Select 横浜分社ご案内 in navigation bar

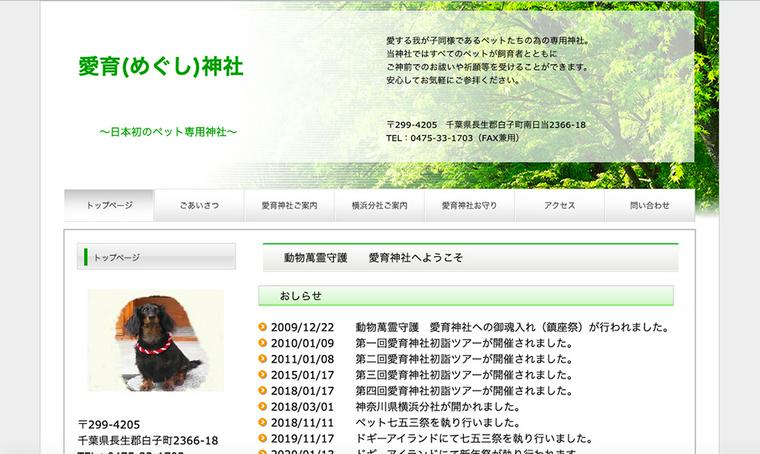point(379,205)
